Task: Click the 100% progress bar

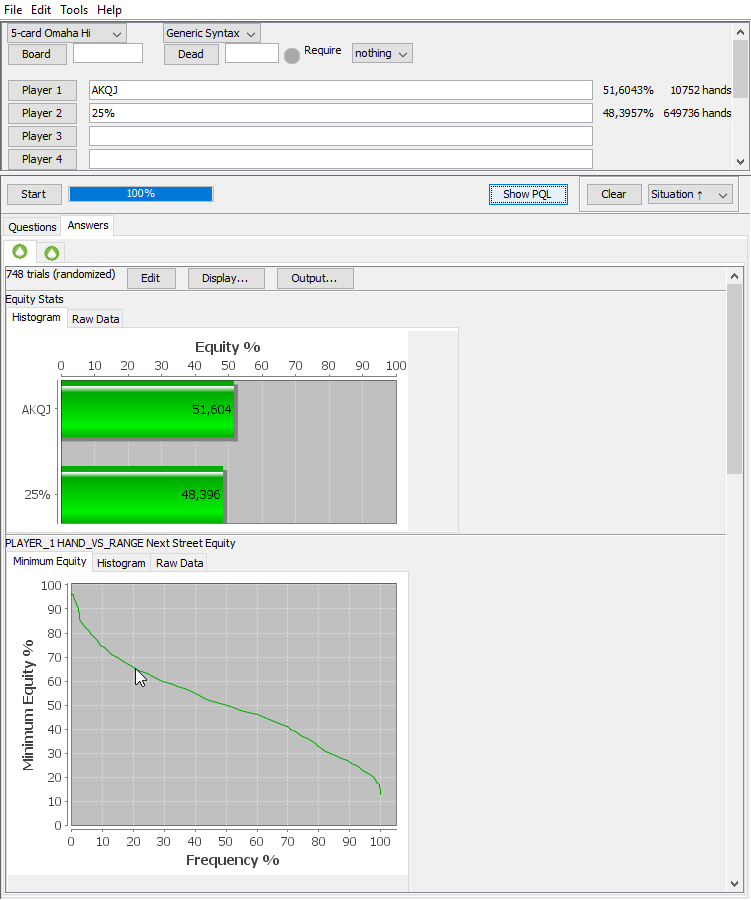Action: [141, 194]
